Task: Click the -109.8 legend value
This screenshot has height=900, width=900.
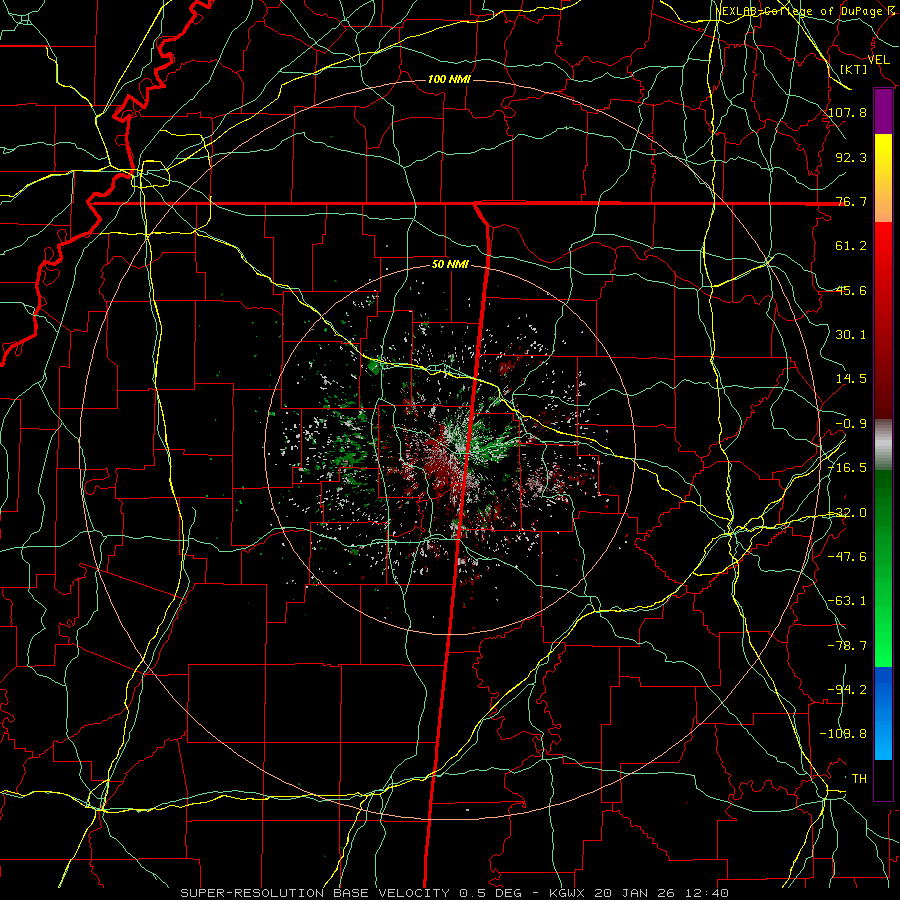Action: [844, 734]
